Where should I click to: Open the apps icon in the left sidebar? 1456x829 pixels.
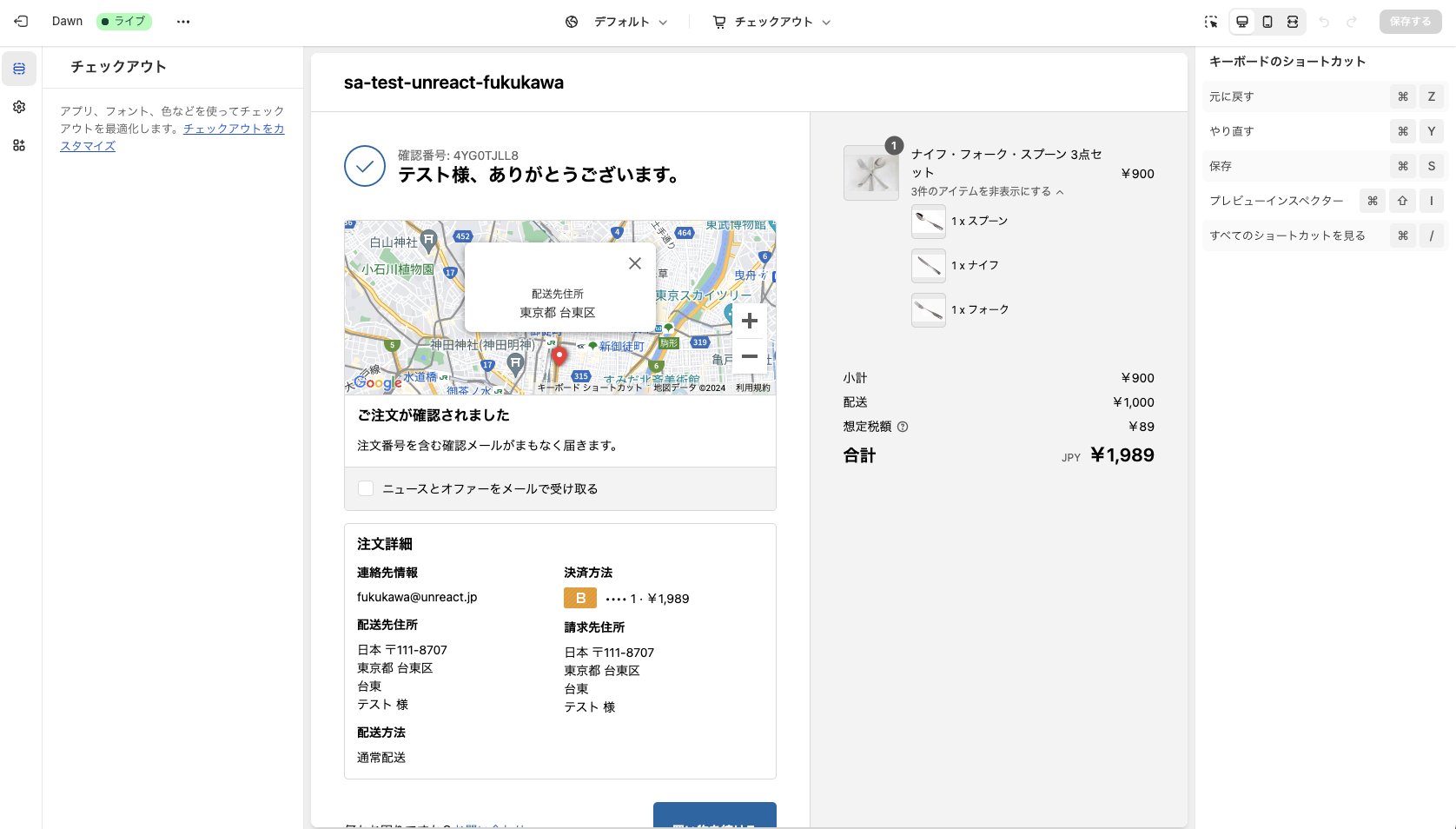coord(19,145)
